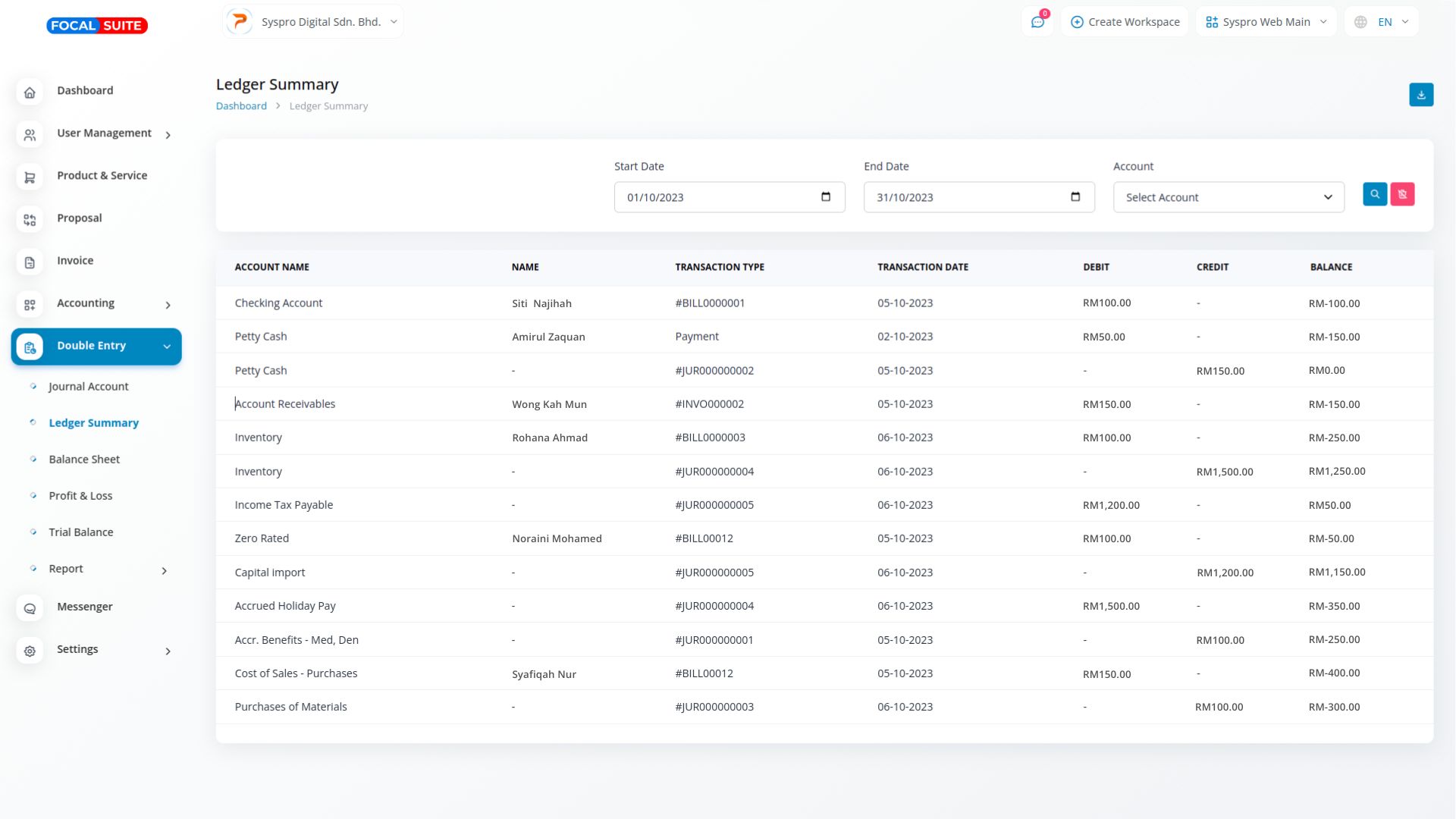Expand the Syspro Web Main workspace menu
Image resolution: width=1456 pixels, height=819 pixels.
coord(1266,22)
